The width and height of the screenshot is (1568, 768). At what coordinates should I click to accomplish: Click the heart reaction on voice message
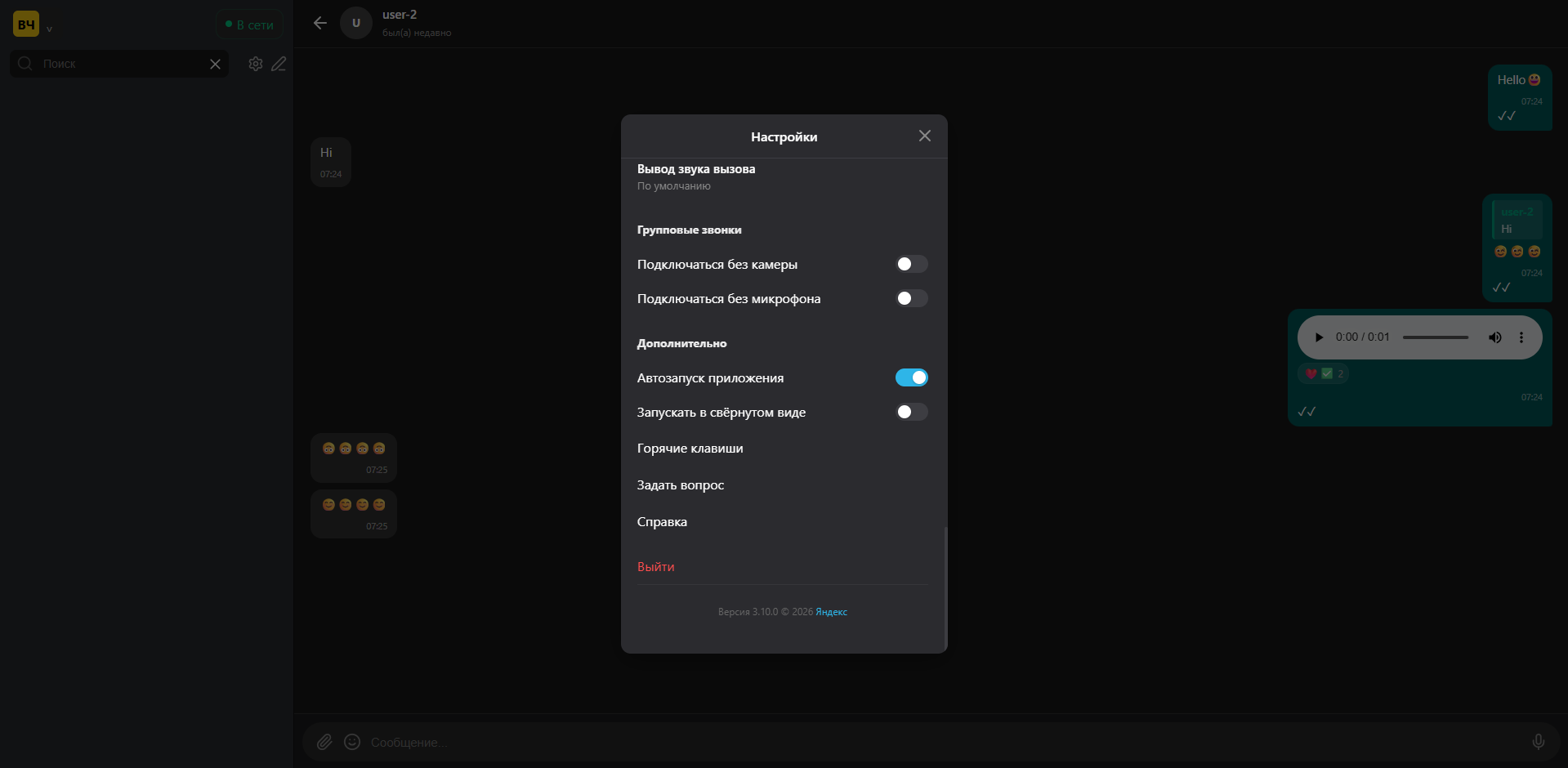click(x=1311, y=374)
